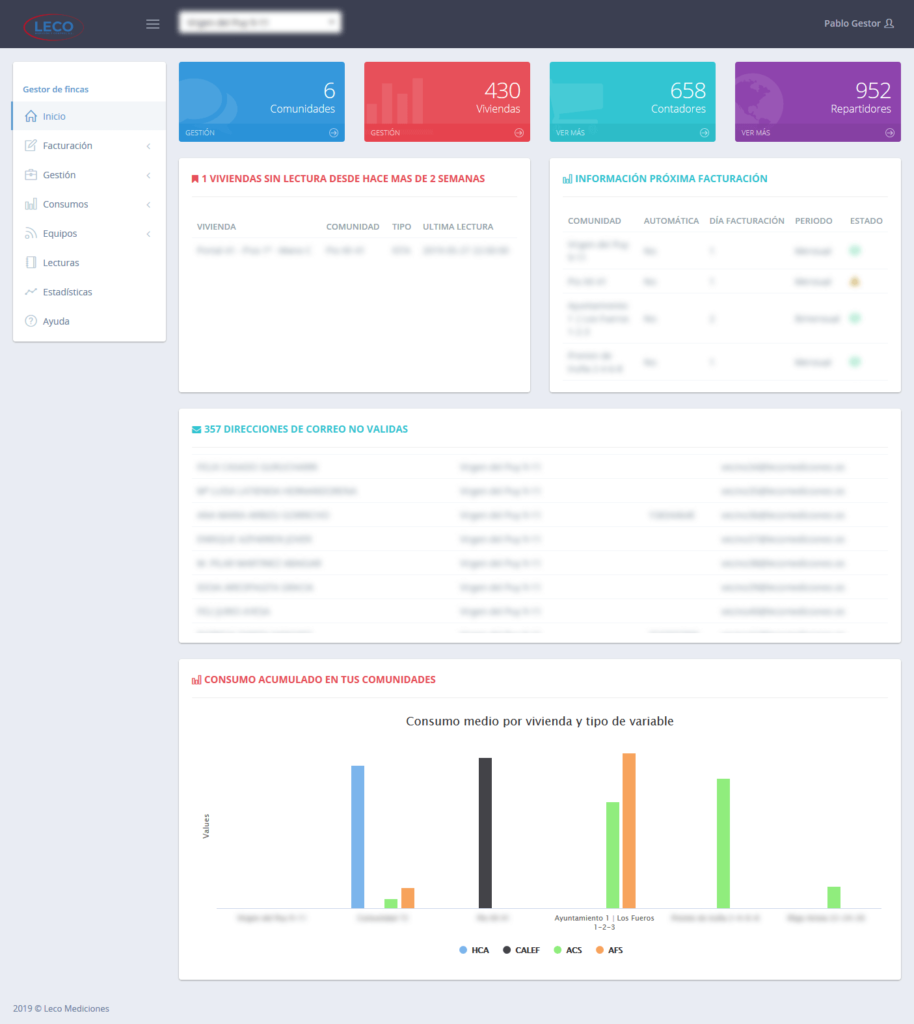Toggle CALEF series in chart legend
914x1024 pixels.
pyautogui.click(x=520, y=949)
